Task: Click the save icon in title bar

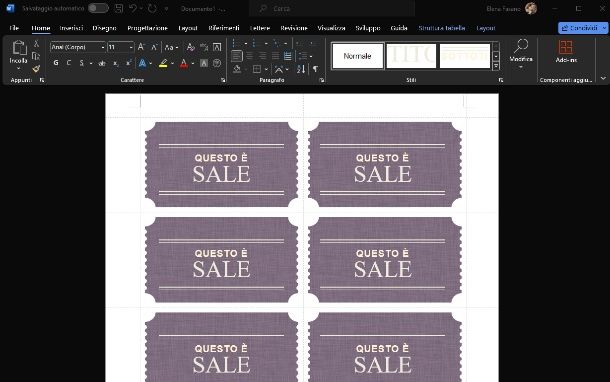Action: point(119,8)
